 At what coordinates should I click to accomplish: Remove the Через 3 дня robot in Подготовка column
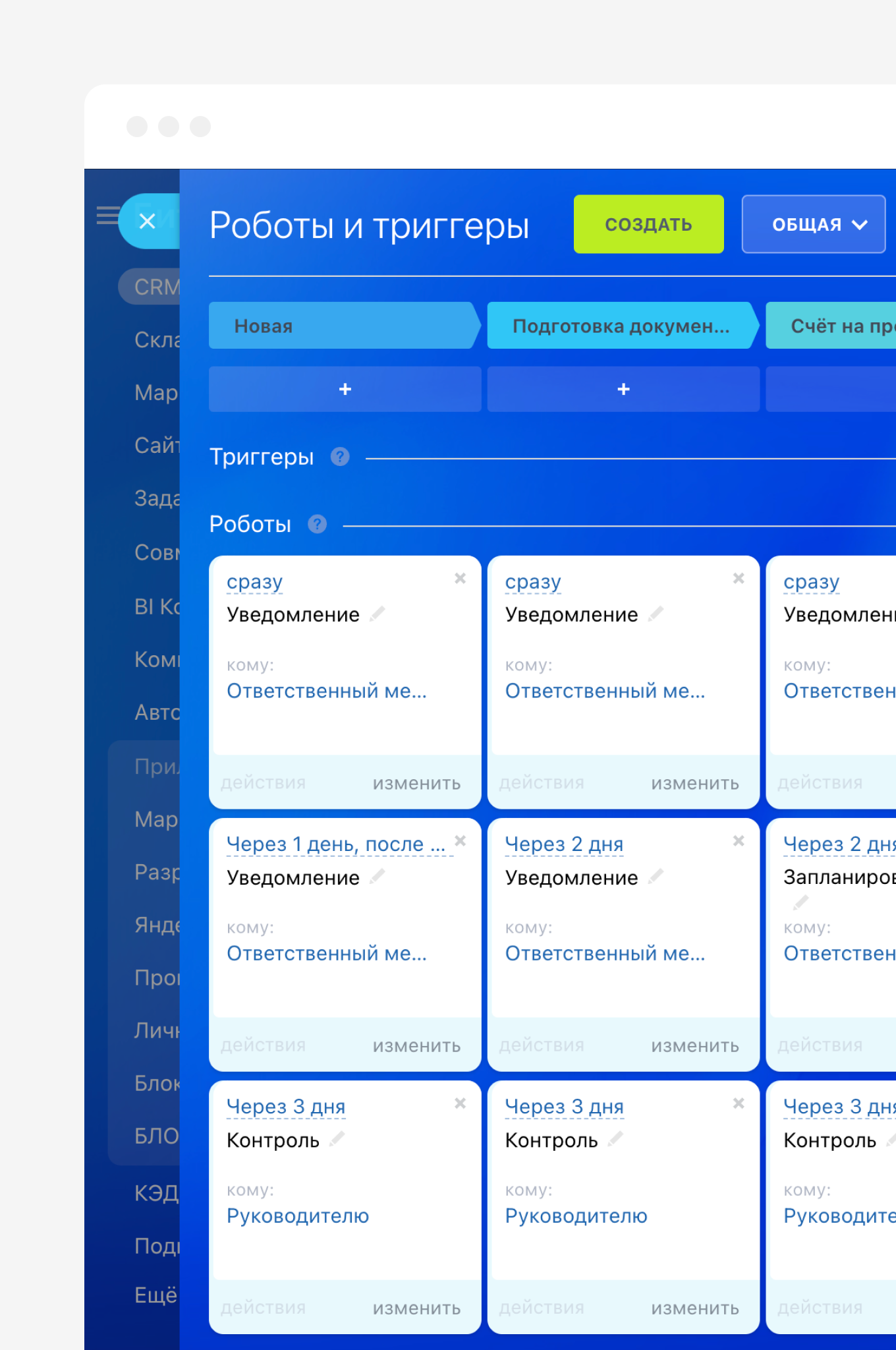pyautogui.click(x=739, y=1103)
